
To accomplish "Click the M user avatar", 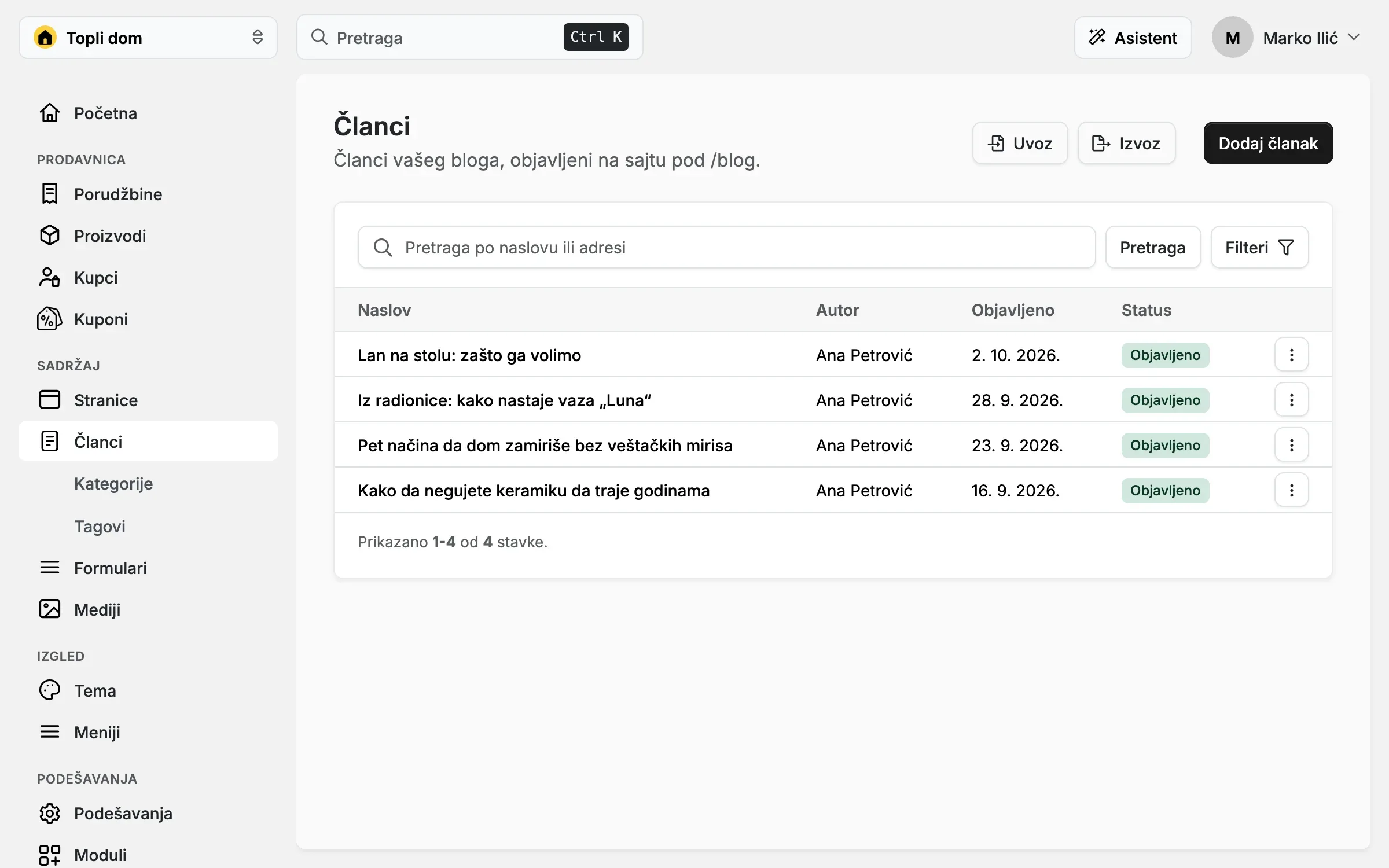I will point(1233,38).
